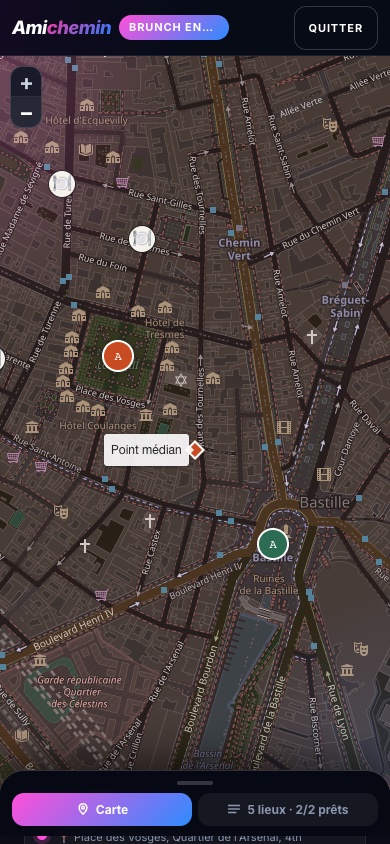Screen dimensions: 390x844
Task: Open restaurant marker below Rue Saint-Gilles
Action: [x=142, y=238]
